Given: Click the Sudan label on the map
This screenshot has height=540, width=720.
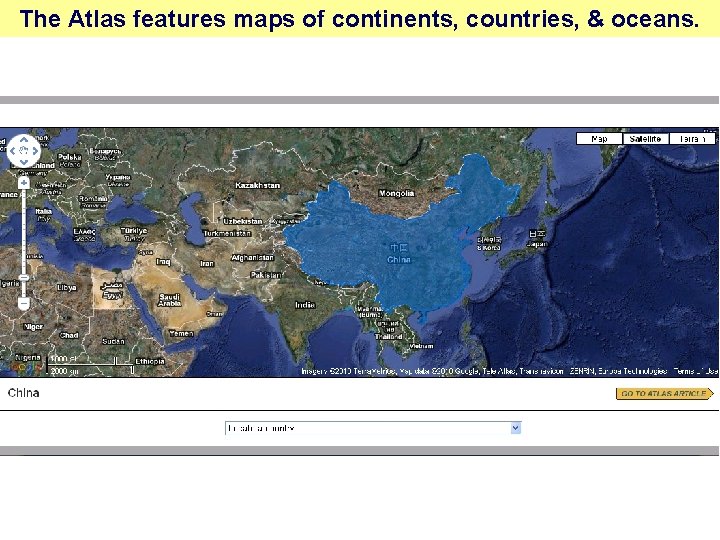Looking at the screenshot, I should (x=113, y=342).
